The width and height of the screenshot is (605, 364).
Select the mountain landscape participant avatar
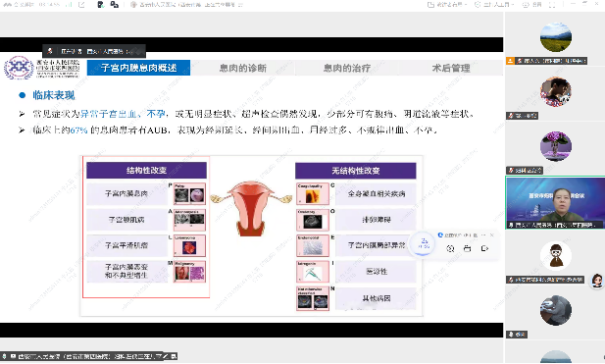pyautogui.click(x=556, y=37)
